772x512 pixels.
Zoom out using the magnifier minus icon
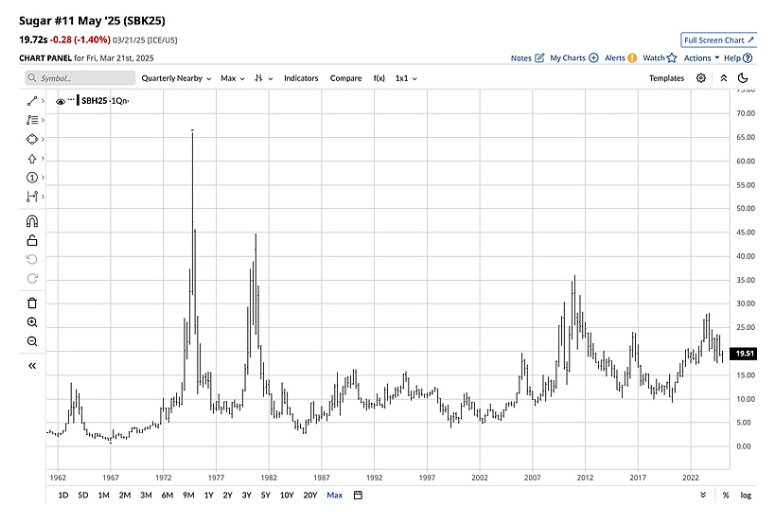(31, 342)
